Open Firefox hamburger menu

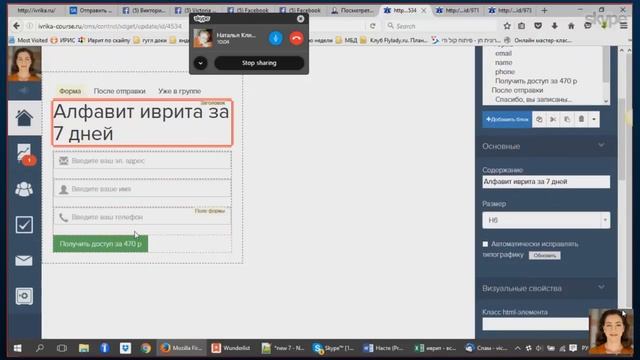coord(623,26)
